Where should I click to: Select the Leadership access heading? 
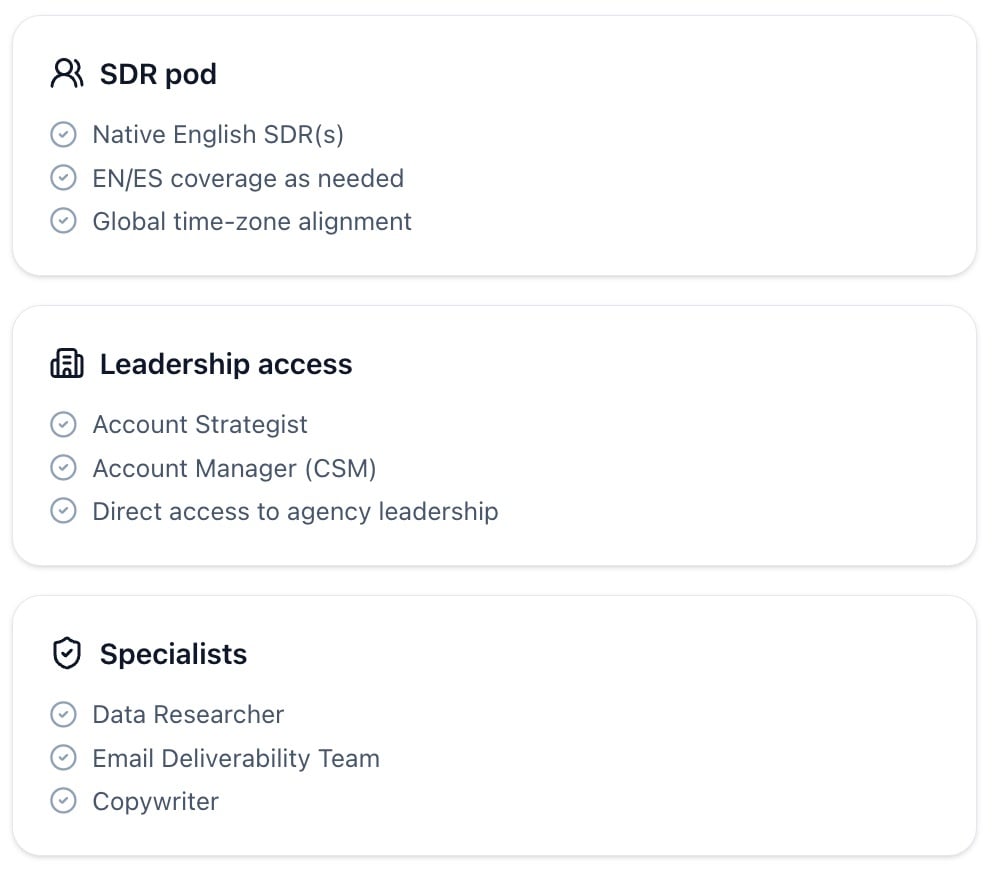(226, 364)
